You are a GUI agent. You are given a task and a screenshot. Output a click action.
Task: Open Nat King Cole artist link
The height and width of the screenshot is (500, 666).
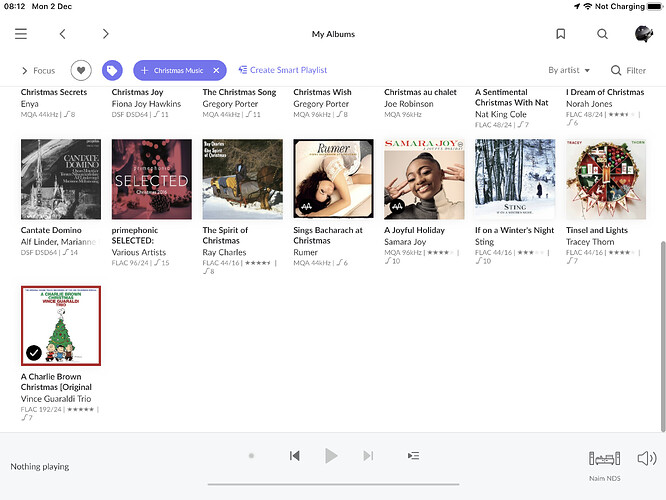pos(501,114)
